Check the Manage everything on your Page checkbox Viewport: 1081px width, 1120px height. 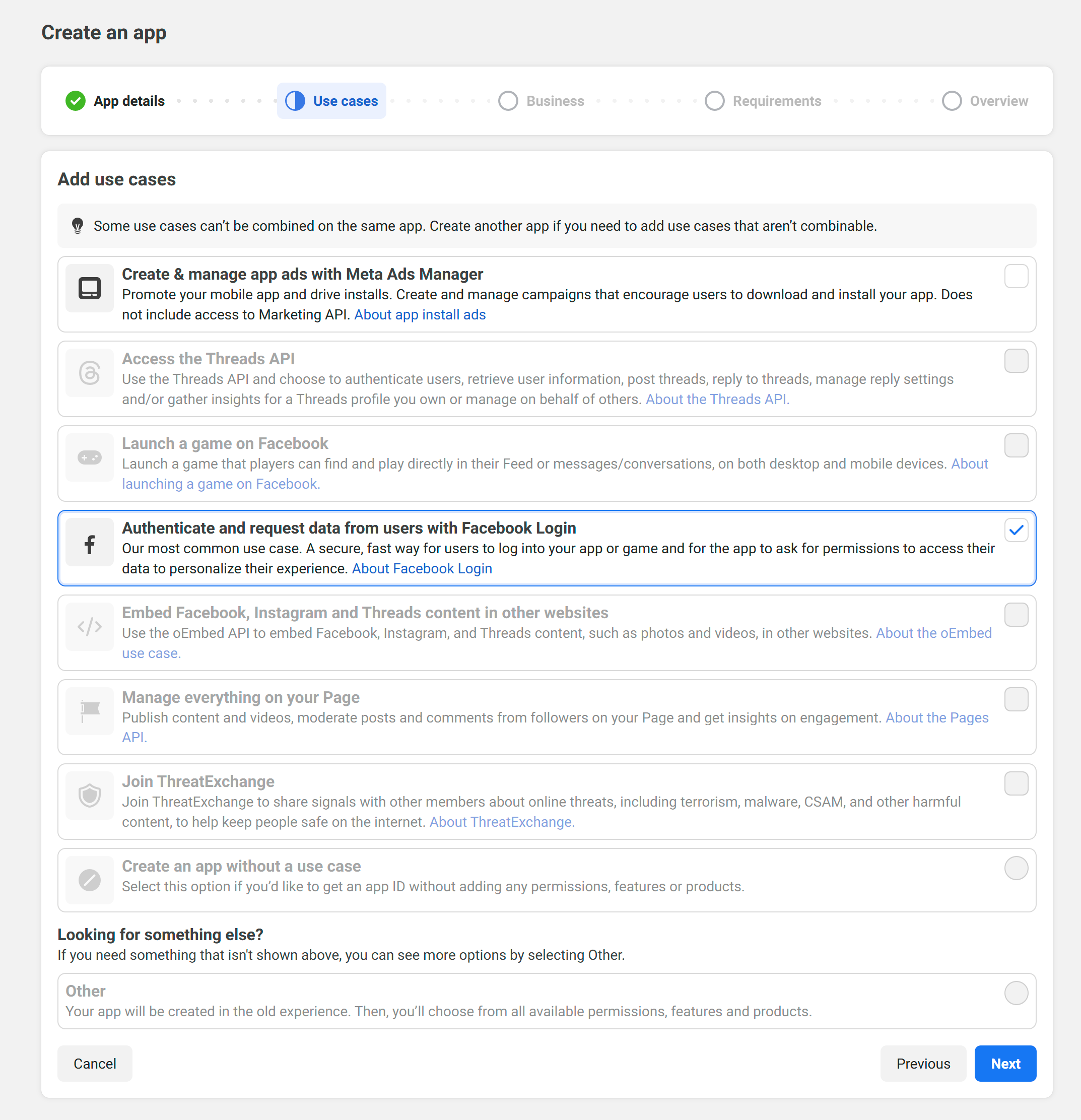point(1017,699)
